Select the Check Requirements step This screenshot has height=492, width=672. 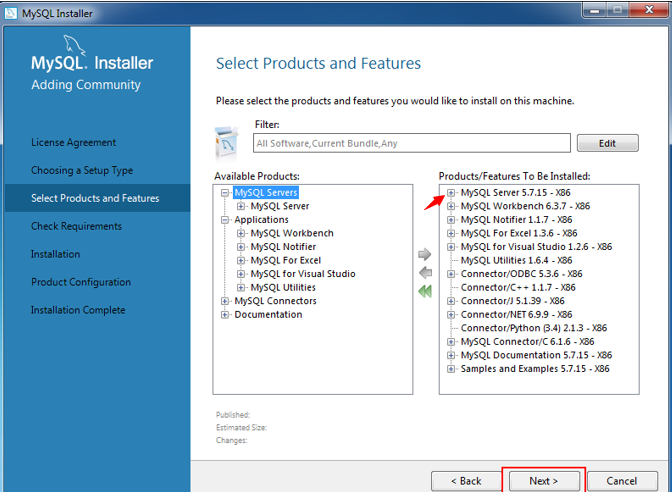(76, 226)
